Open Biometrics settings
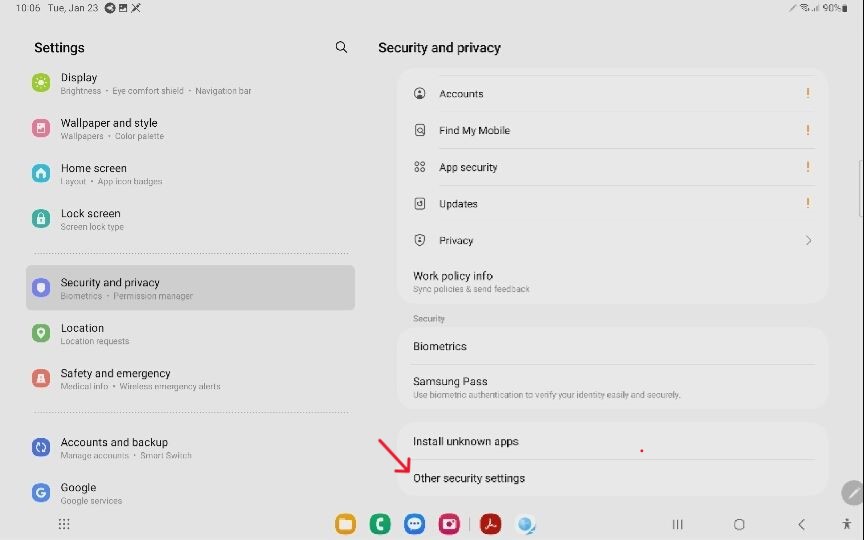This screenshot has height=540, width=864. coord(612,346)
